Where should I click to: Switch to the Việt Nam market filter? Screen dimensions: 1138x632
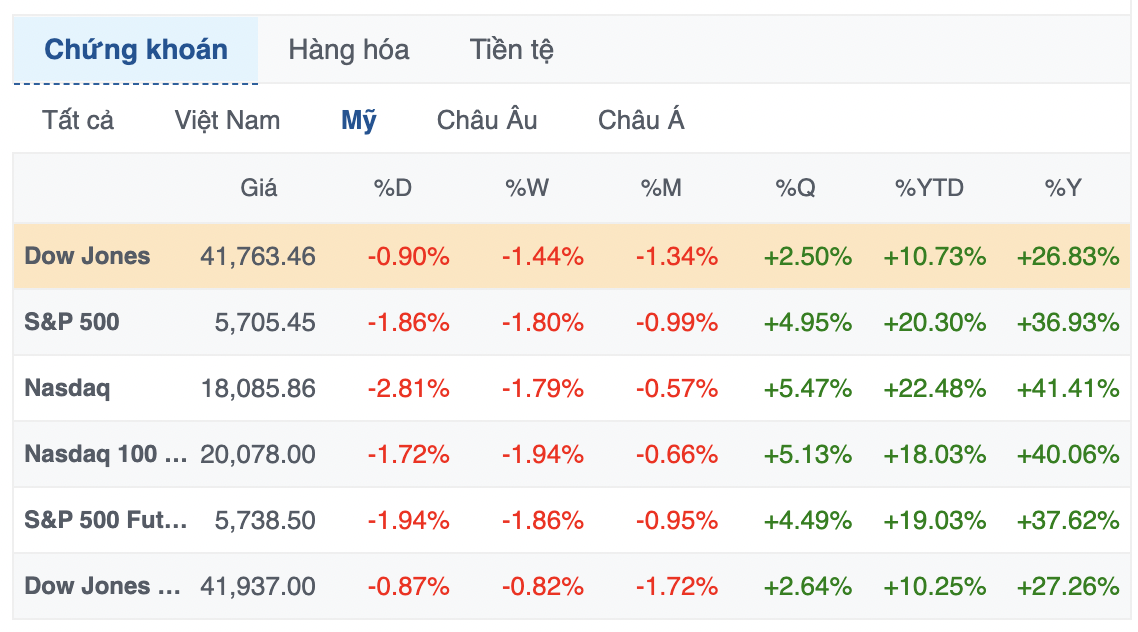(227, 119)
